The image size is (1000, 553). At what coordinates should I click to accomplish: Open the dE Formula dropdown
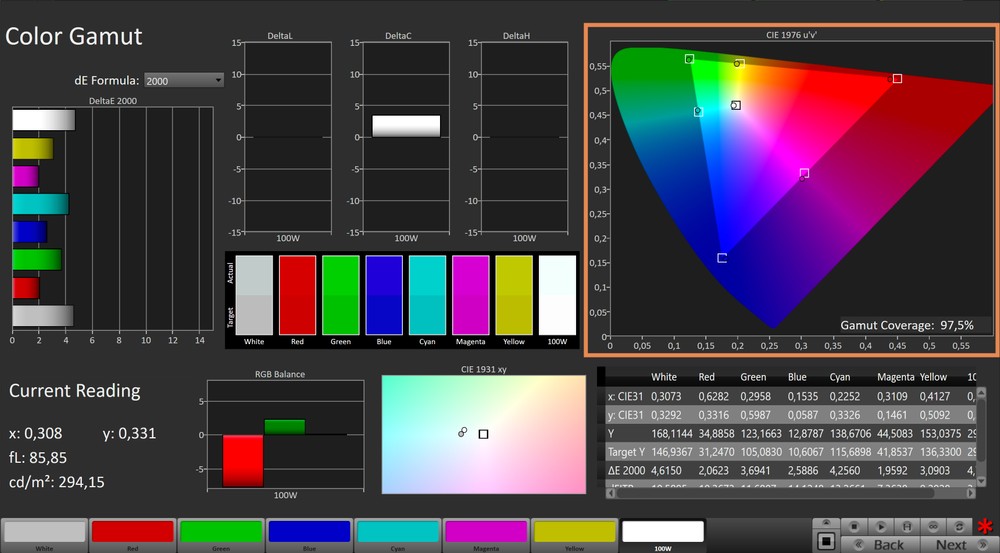coord(183,80)
